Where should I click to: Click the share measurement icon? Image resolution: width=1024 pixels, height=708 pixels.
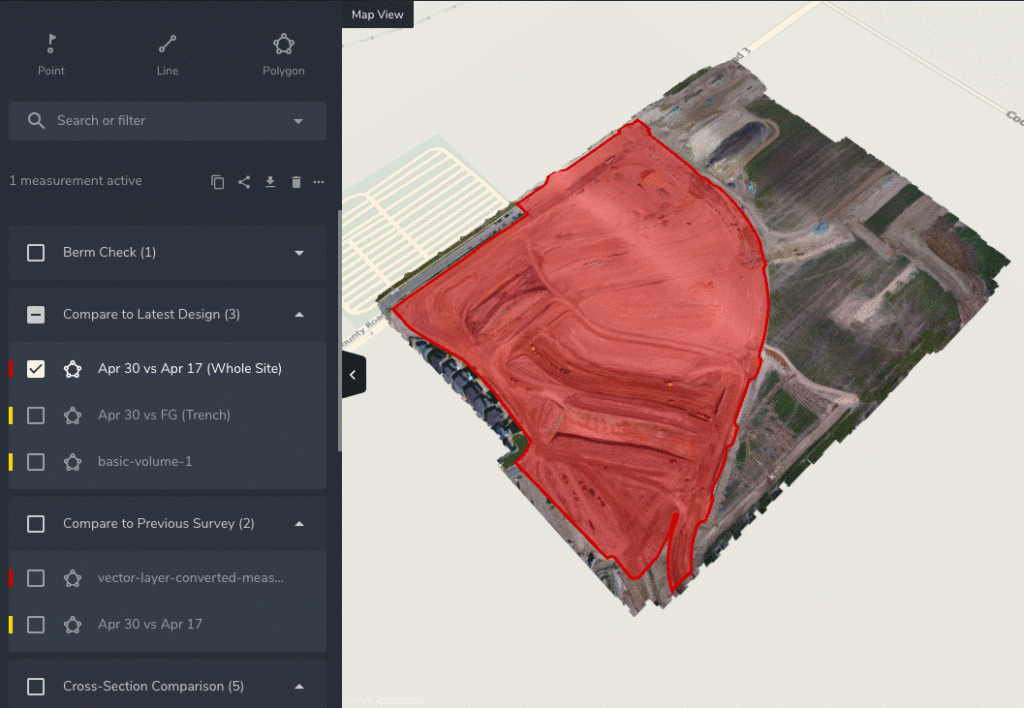coord(244,182)
